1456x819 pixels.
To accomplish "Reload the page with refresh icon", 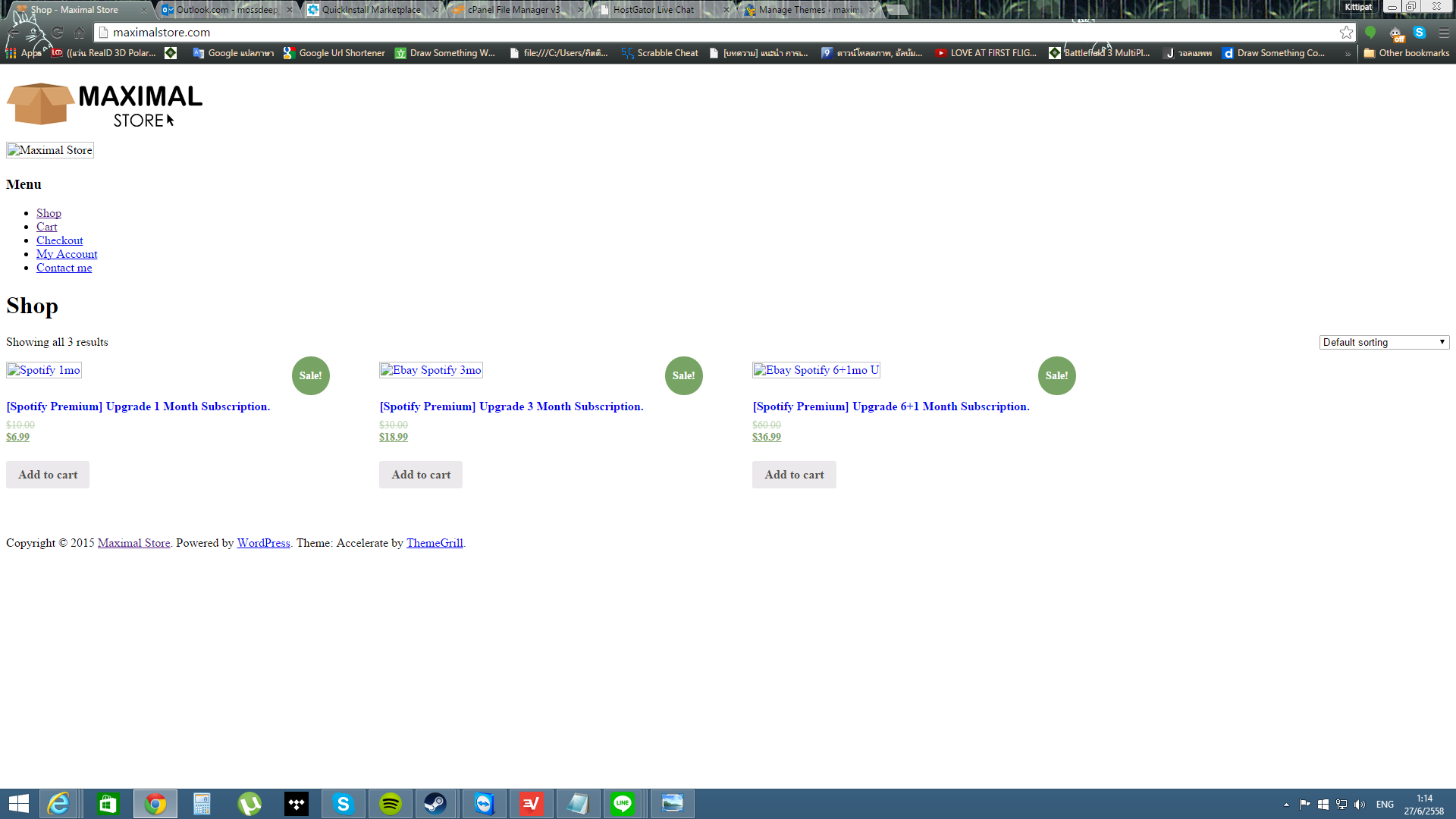I will [x=58, y=33].
